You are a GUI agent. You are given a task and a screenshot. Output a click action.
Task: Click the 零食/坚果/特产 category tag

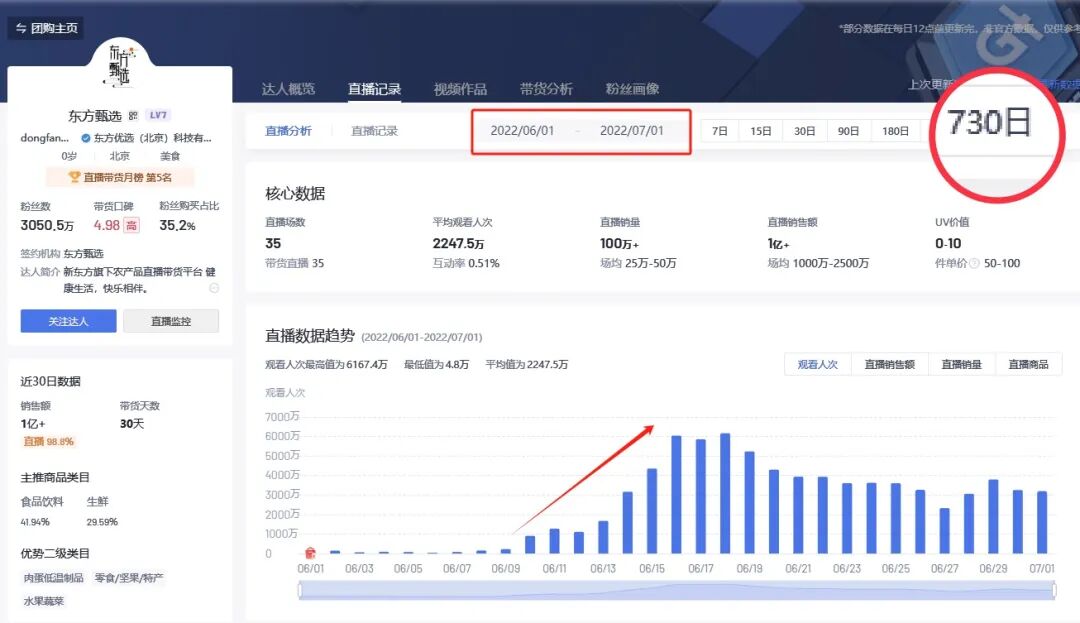129,578
